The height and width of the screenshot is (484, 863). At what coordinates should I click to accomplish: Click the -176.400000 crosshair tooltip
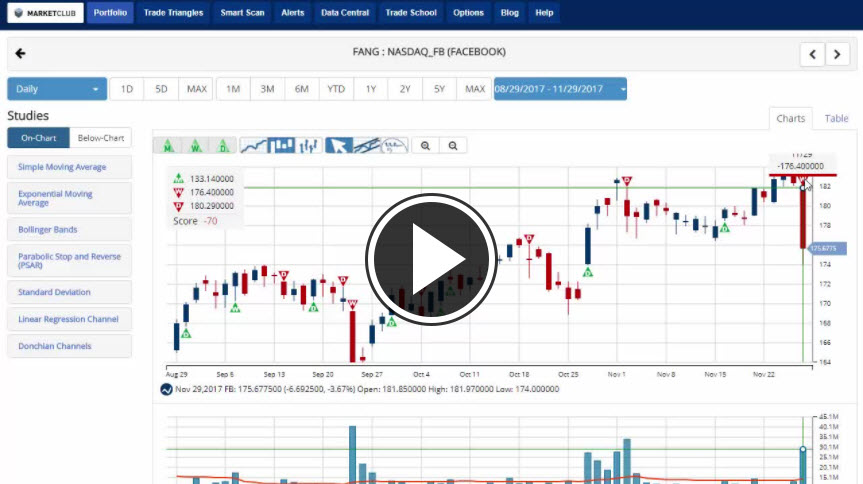click(x=801, y=166)
